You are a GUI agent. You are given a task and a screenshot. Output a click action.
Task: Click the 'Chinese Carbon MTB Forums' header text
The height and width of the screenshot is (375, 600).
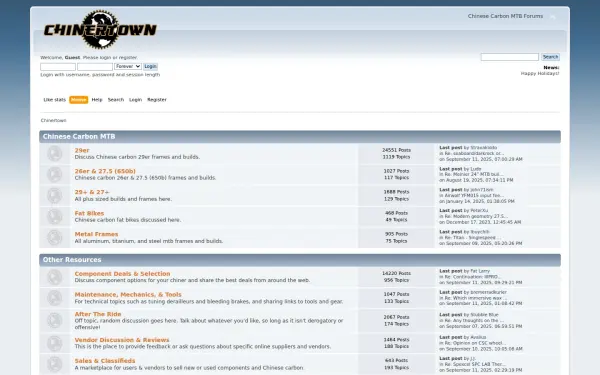(505, 16)
